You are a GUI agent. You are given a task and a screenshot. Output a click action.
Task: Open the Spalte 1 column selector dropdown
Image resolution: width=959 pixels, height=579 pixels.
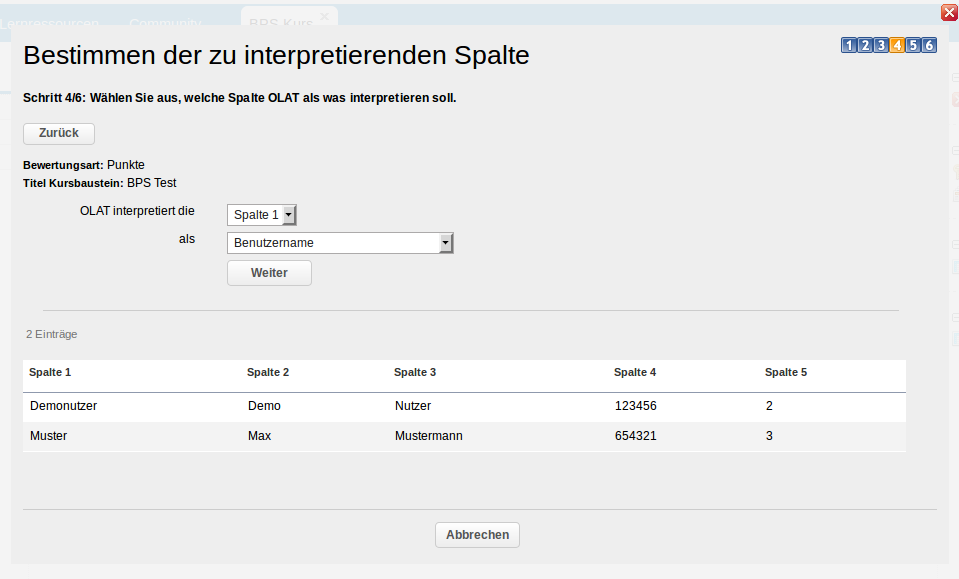261,214
